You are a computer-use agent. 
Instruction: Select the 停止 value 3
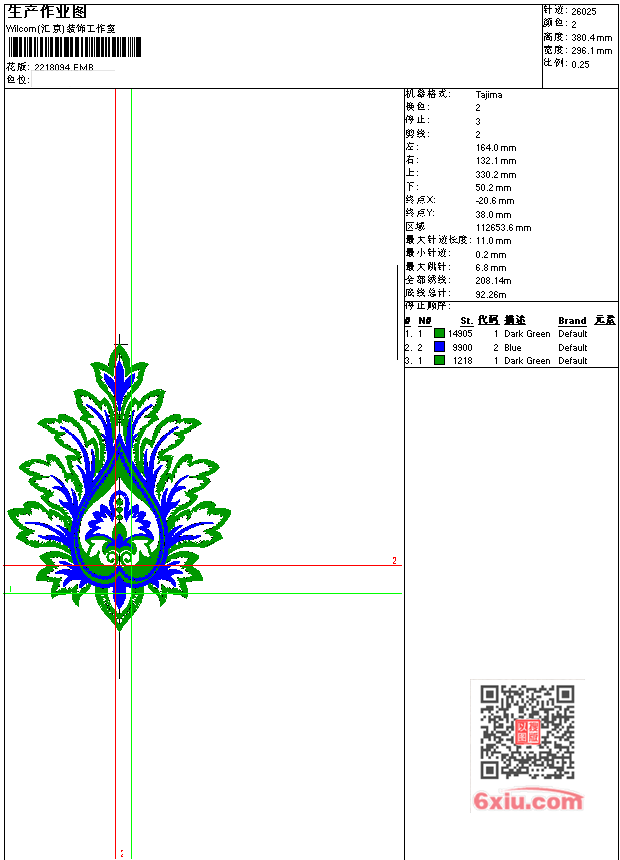click(x=478, y=121)
